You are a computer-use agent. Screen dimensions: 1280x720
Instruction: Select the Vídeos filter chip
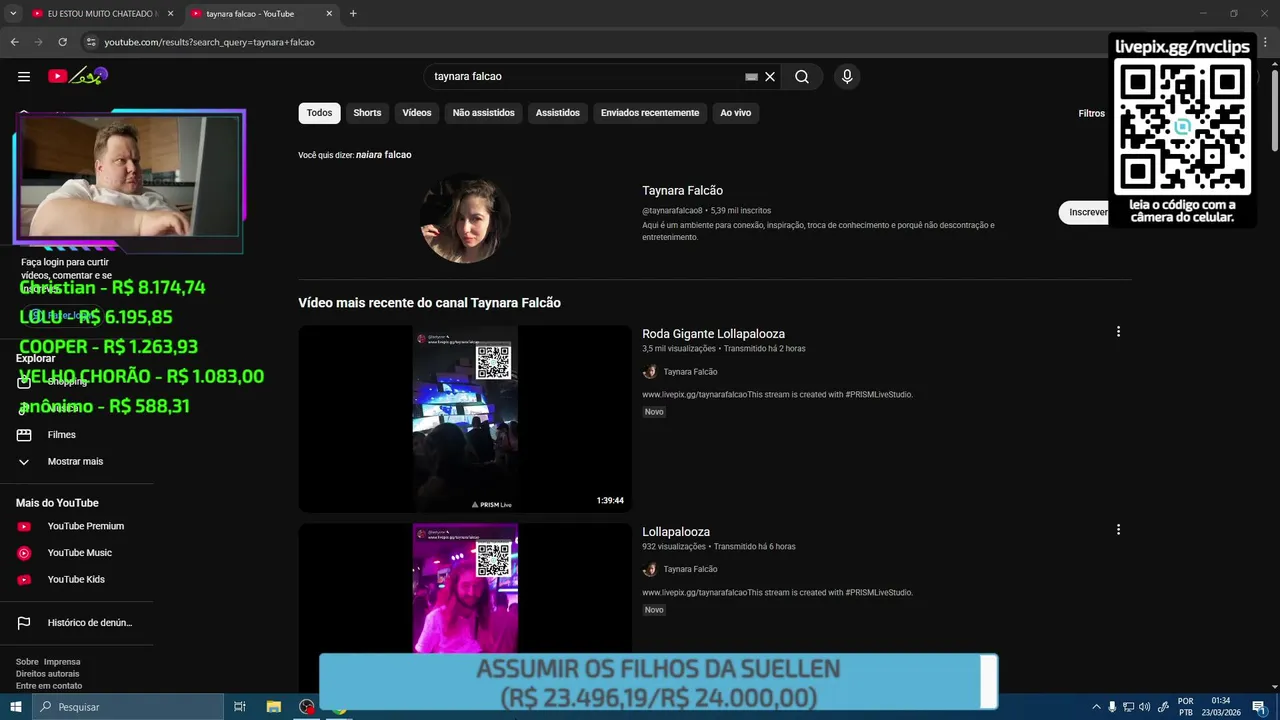point(417,113)
